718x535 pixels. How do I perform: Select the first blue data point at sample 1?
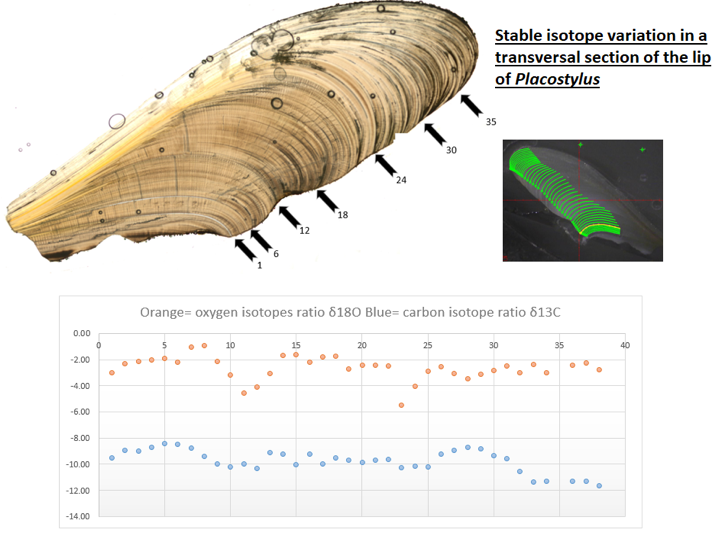(112, 458)
